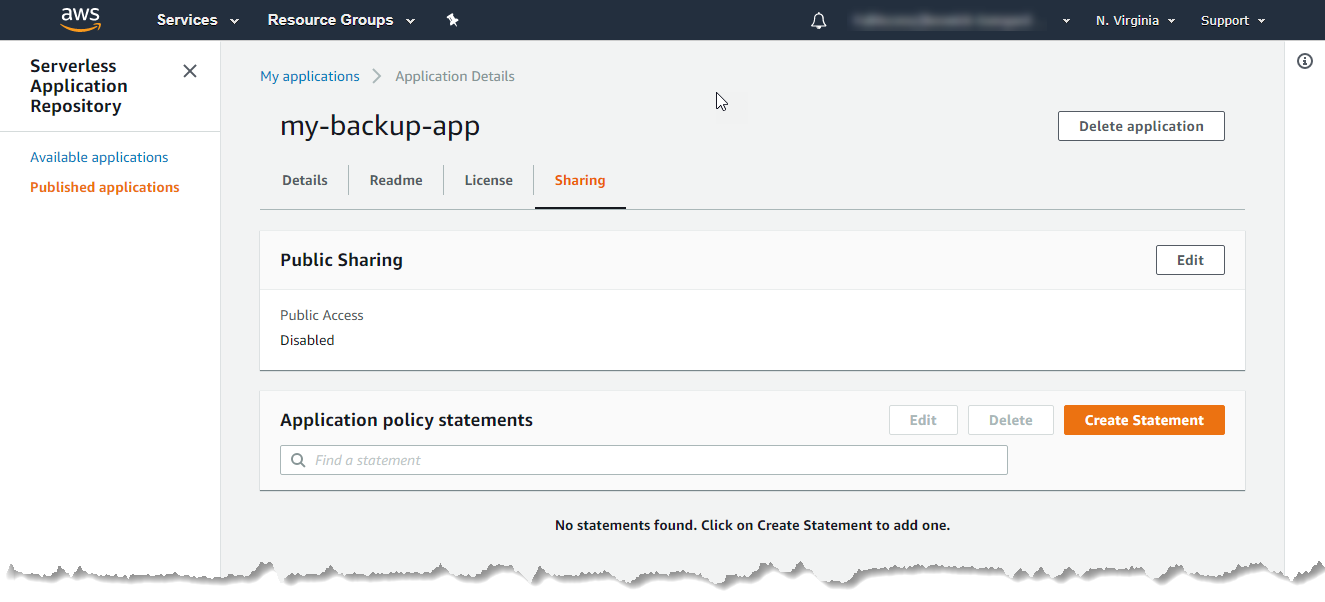Screen dimensions: 1325x602
Task: Click the Delete application button
Action: 1141,126
